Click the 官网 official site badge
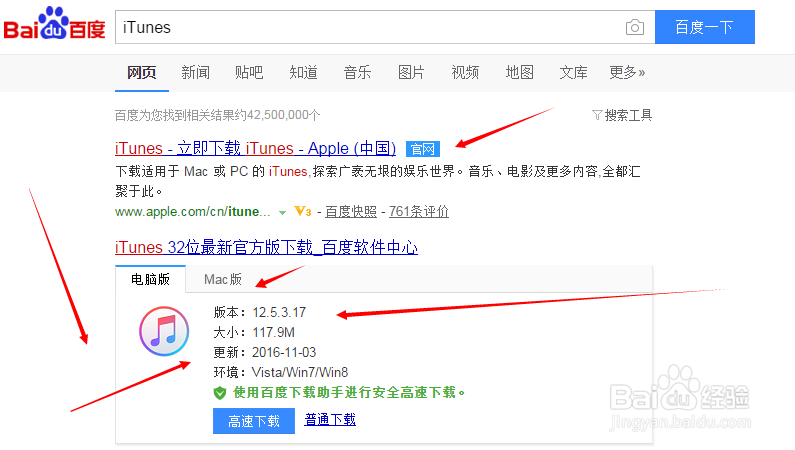Image resolution: width=795 pixels, height=450 pixels. click(x=423, y=149)
